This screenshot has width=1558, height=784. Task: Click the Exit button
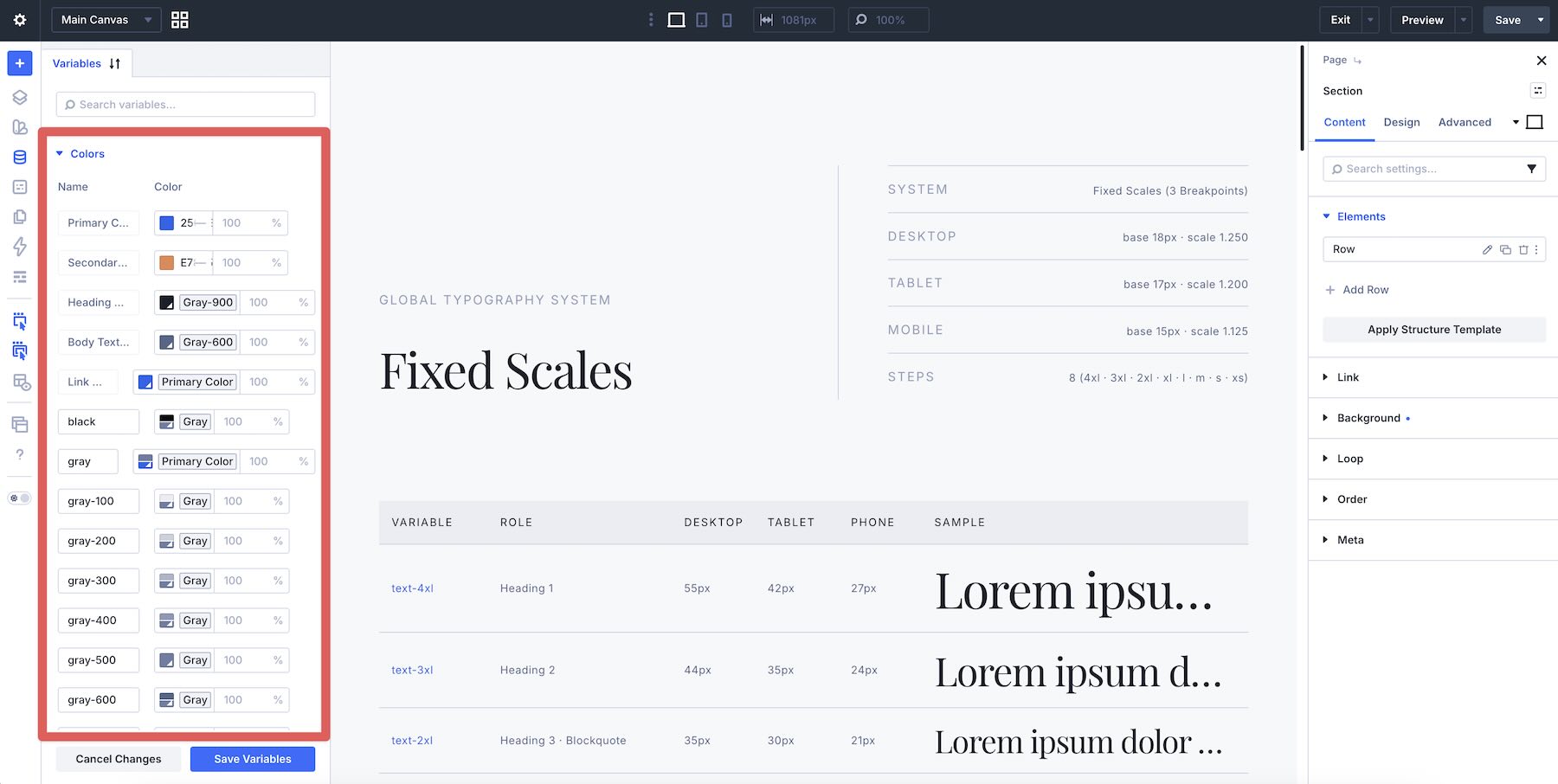1341,20
